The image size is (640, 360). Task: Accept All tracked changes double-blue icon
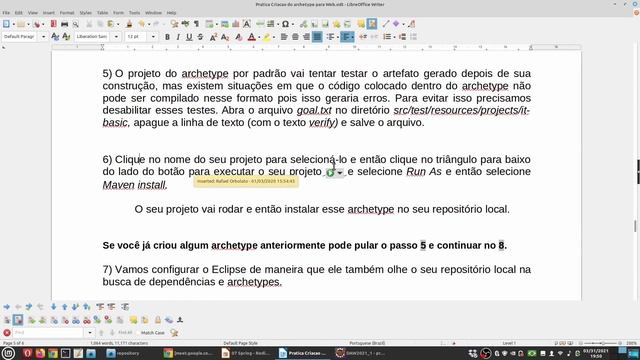(x=76, y=320)
